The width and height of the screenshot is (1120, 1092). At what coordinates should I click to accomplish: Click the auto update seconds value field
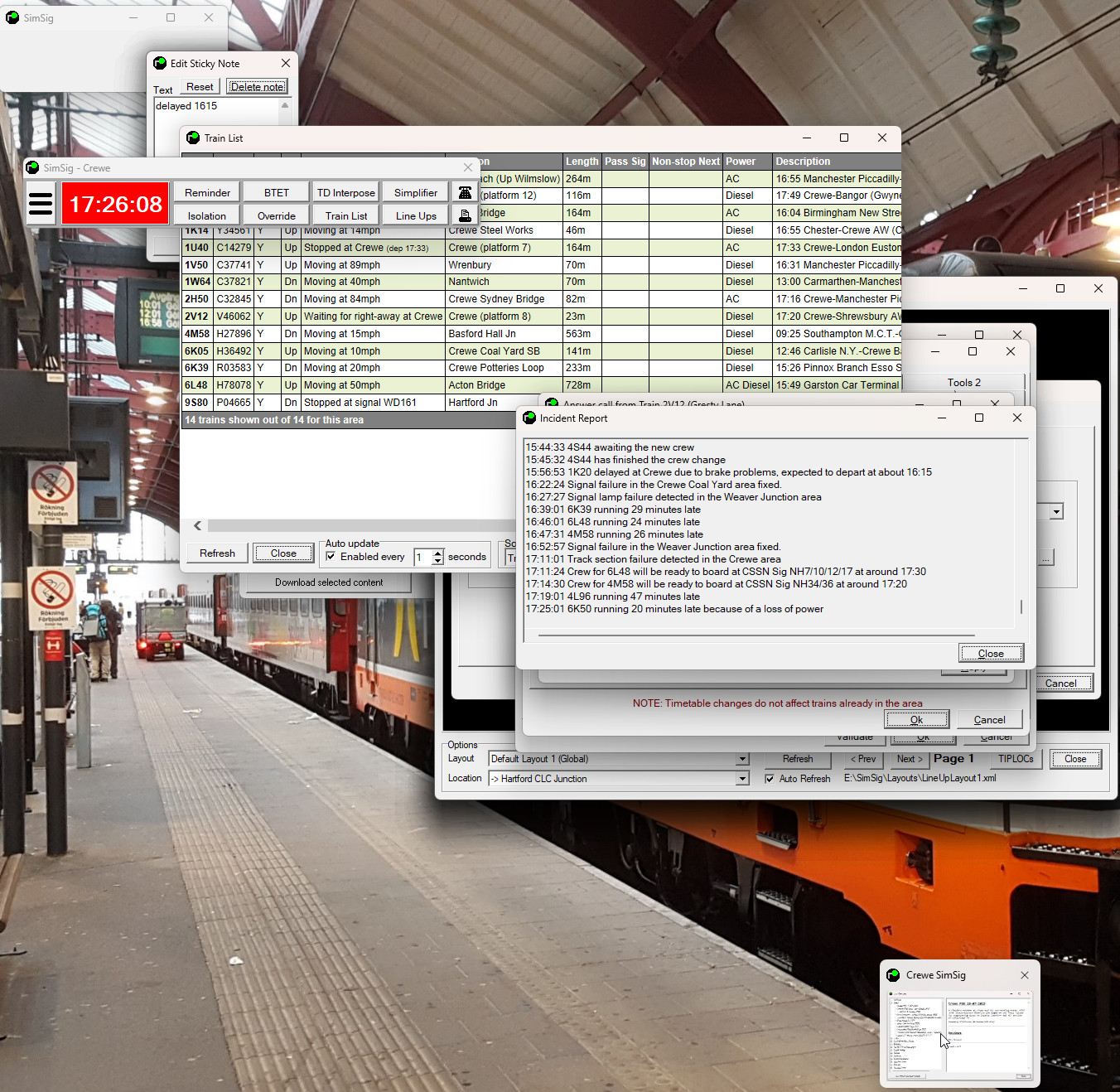(423, 557)
